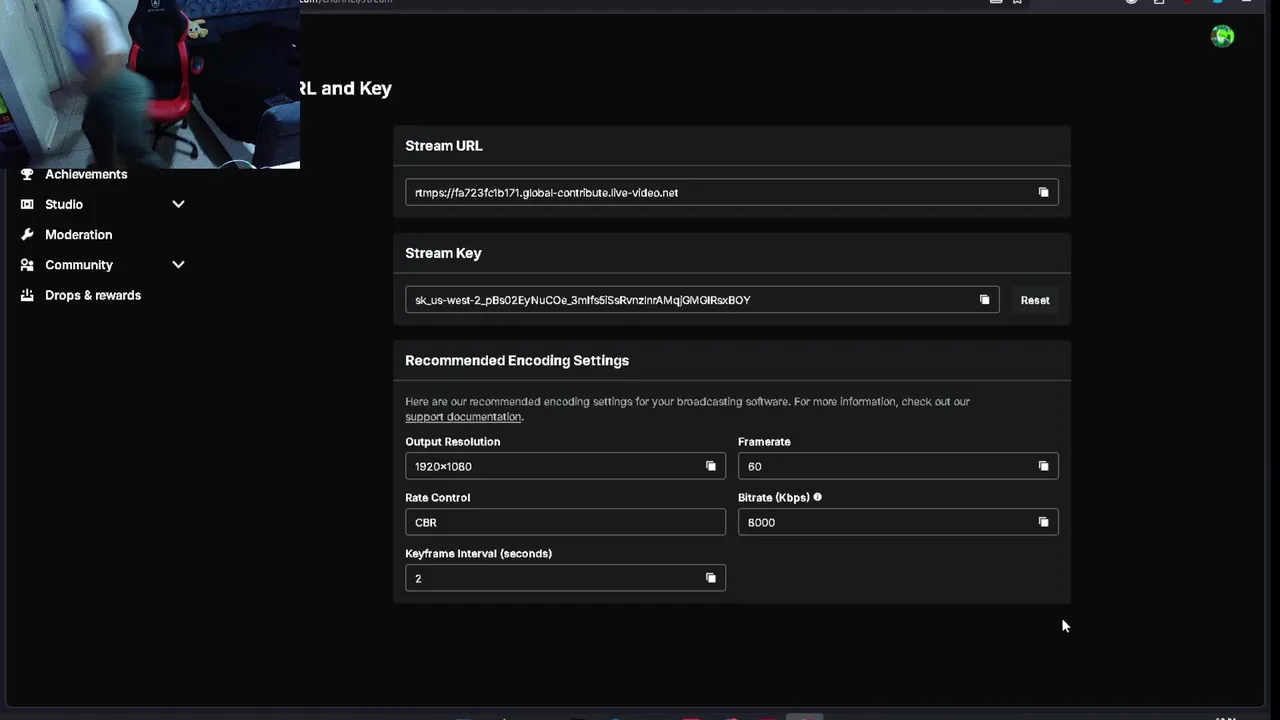Open the support documentation link
The image size is (1280, 720).
click(x=463, y=417)
